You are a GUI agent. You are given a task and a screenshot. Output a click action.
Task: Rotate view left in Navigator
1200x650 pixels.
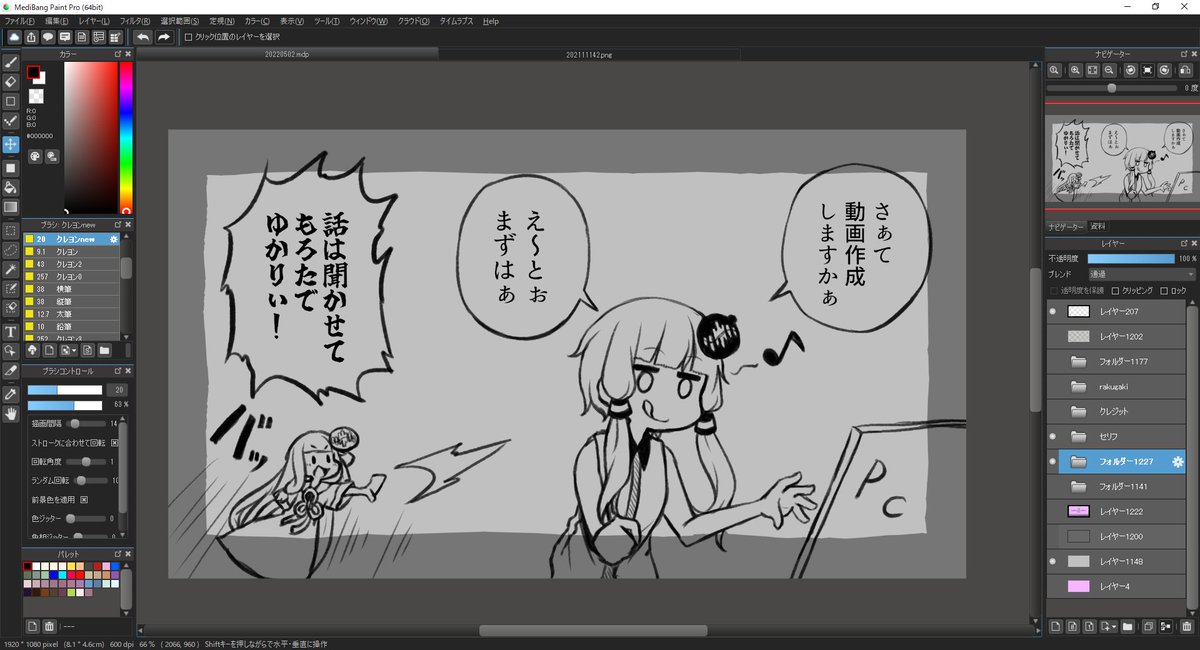(1129, 71)
